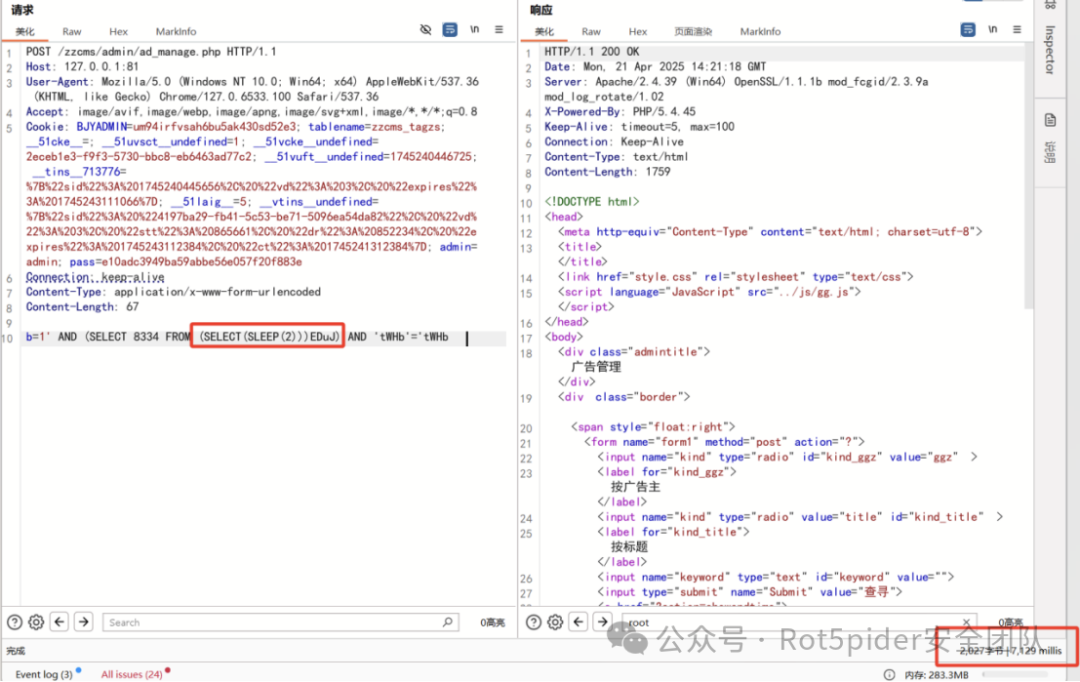Go to previous match in response search
The image size is (1080, 682).
[579, 622]
